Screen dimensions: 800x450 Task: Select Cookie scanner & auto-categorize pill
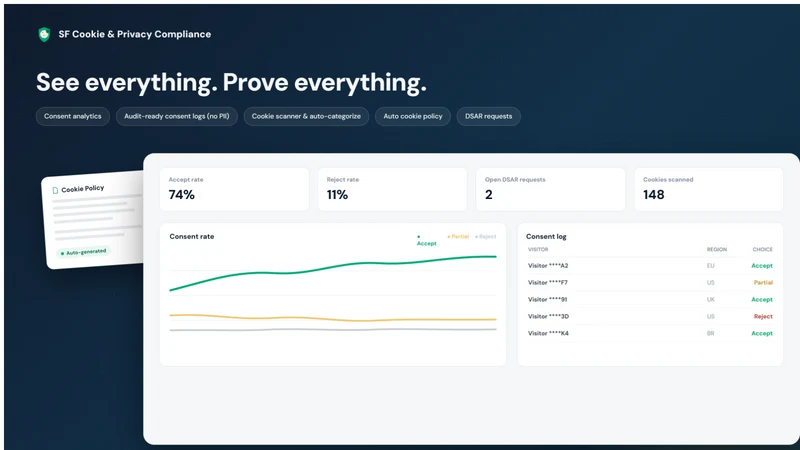306,116
